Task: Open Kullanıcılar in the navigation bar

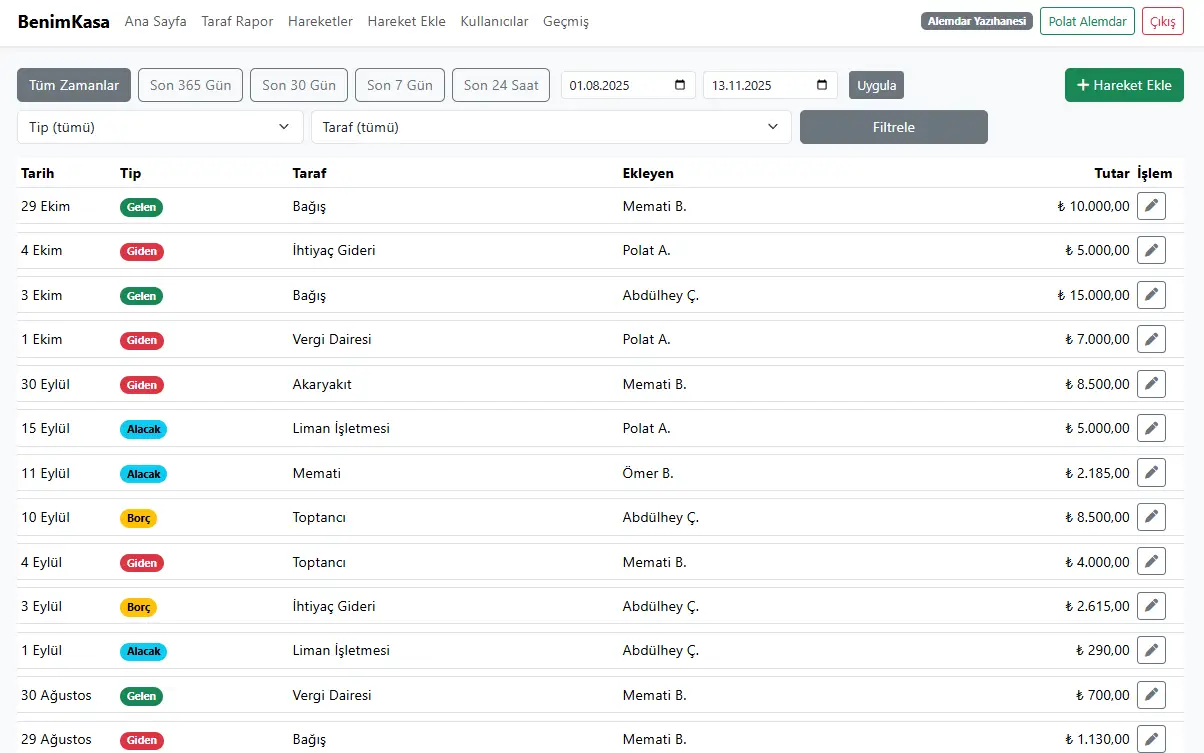Action: [x=494, y=21]
